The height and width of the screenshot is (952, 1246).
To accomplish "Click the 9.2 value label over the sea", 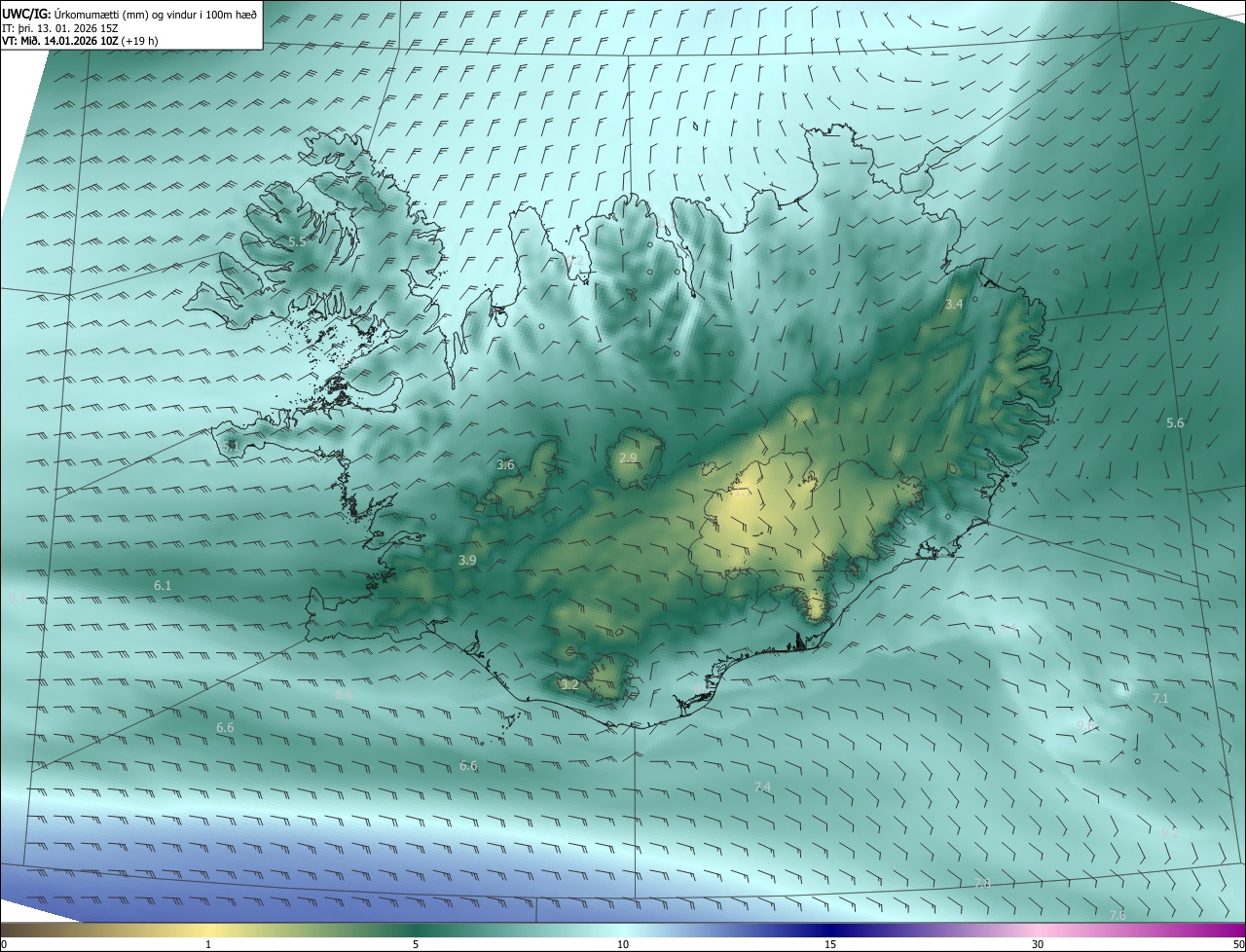I will [1169, 832].
